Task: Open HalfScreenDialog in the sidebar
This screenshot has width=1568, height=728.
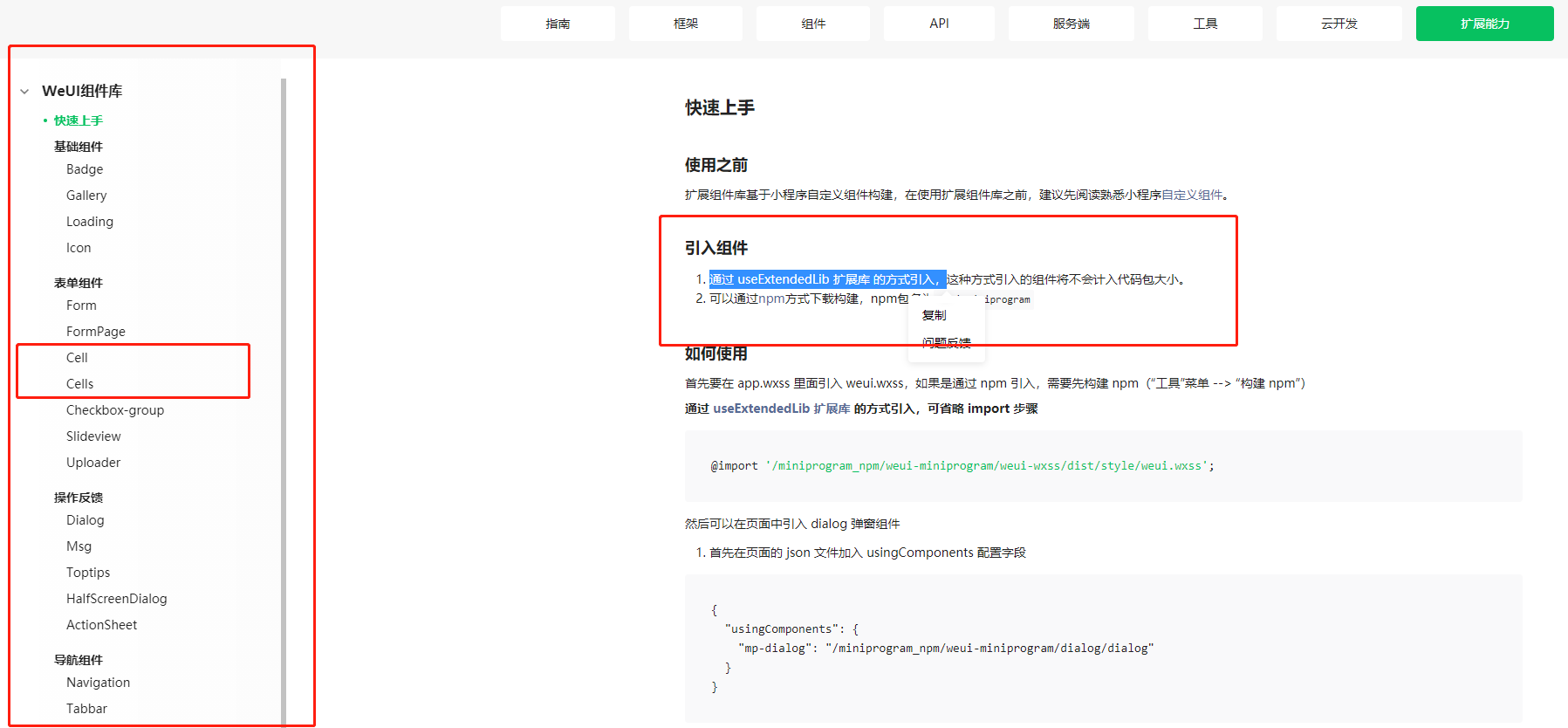Action: [117, 599]
